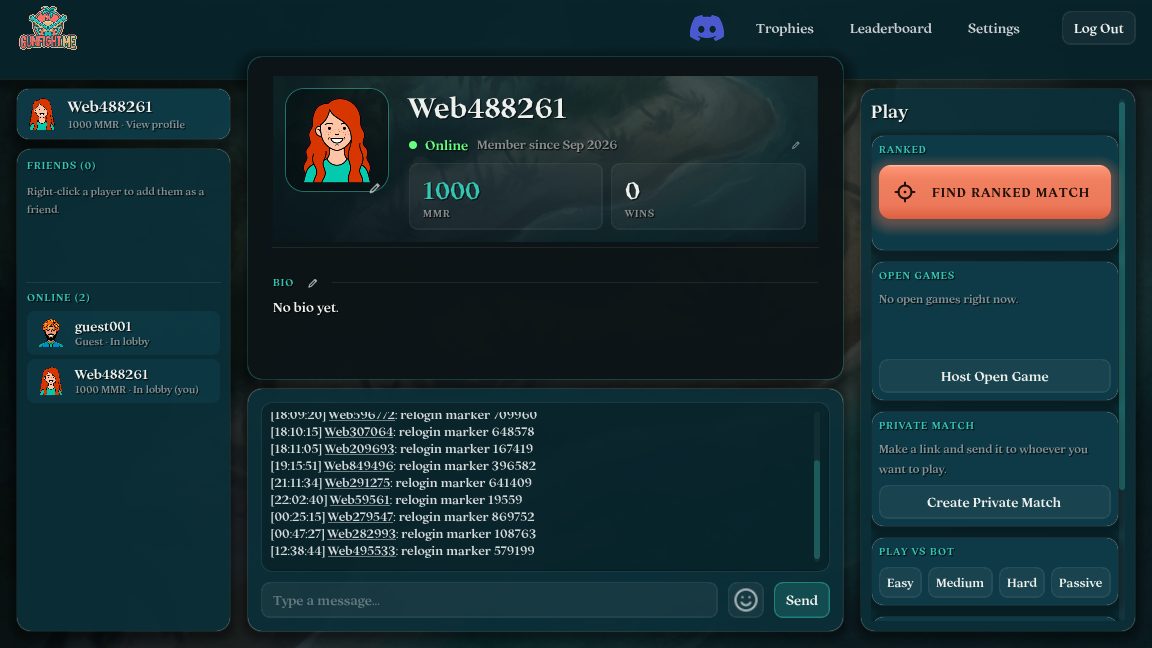
Task: Open Web495533 profile from chat
Action: point(361,550)
